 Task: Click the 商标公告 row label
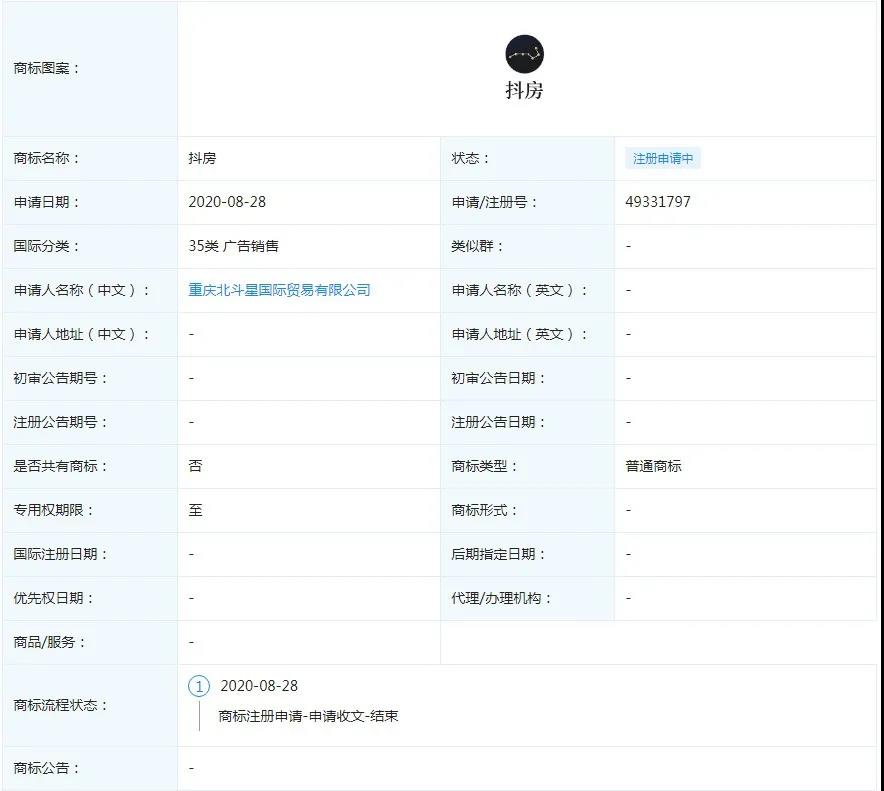point(47,768)
